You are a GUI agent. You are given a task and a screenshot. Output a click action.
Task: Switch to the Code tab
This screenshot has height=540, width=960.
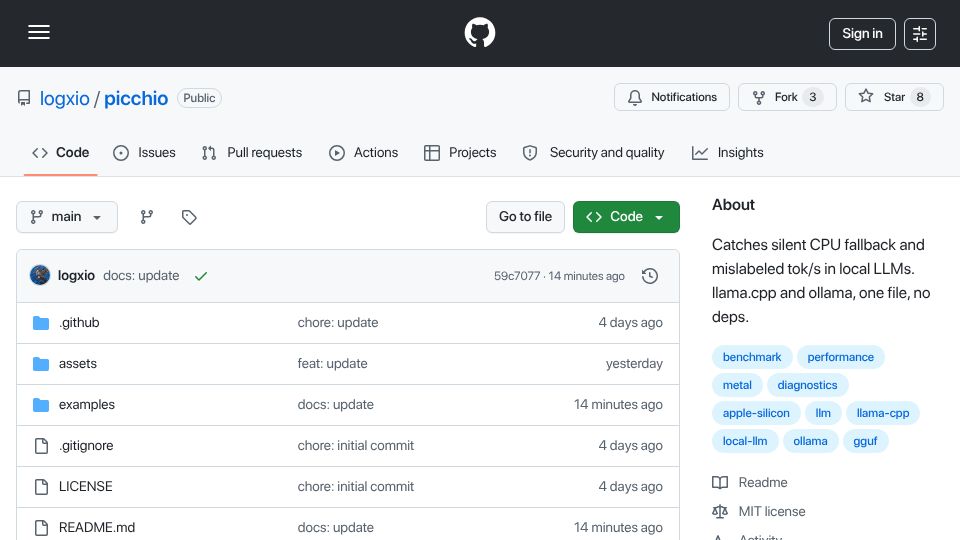[x=61, y=152]
